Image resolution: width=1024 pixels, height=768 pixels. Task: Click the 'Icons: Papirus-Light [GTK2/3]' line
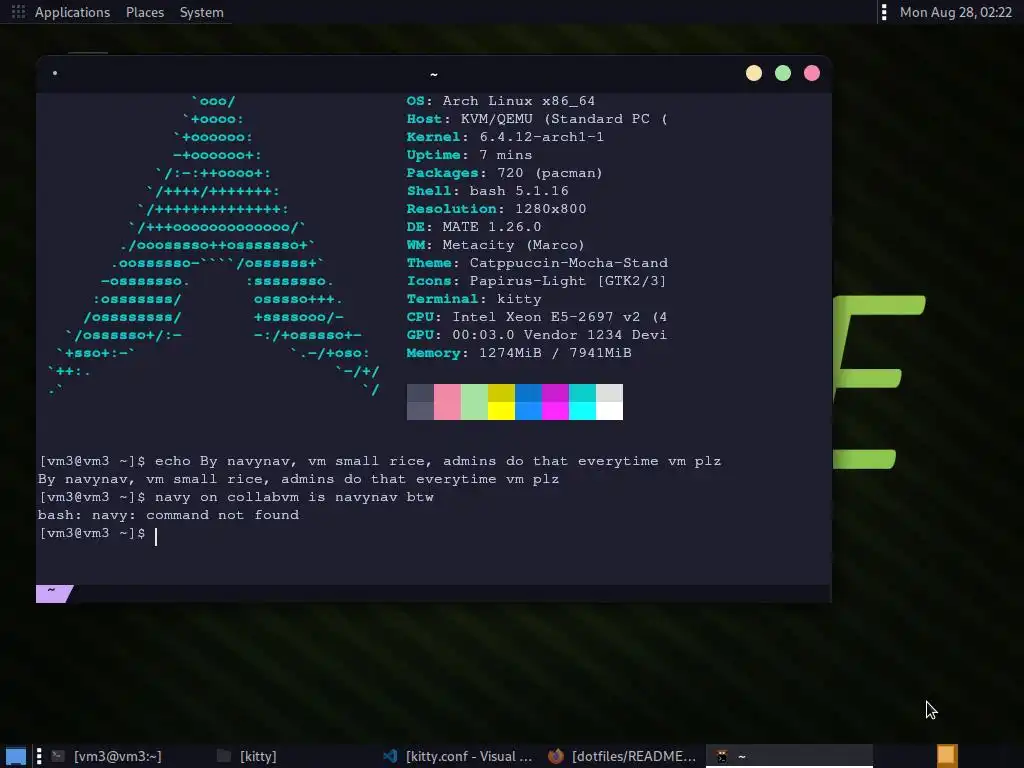tap(536, 281)
